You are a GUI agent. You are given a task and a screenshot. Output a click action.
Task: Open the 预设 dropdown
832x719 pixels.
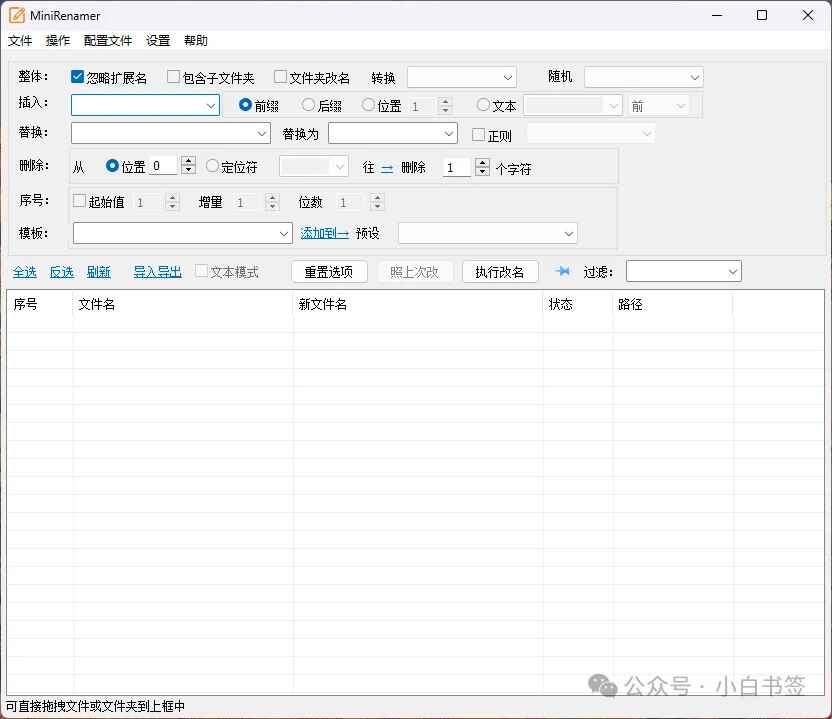488,233
